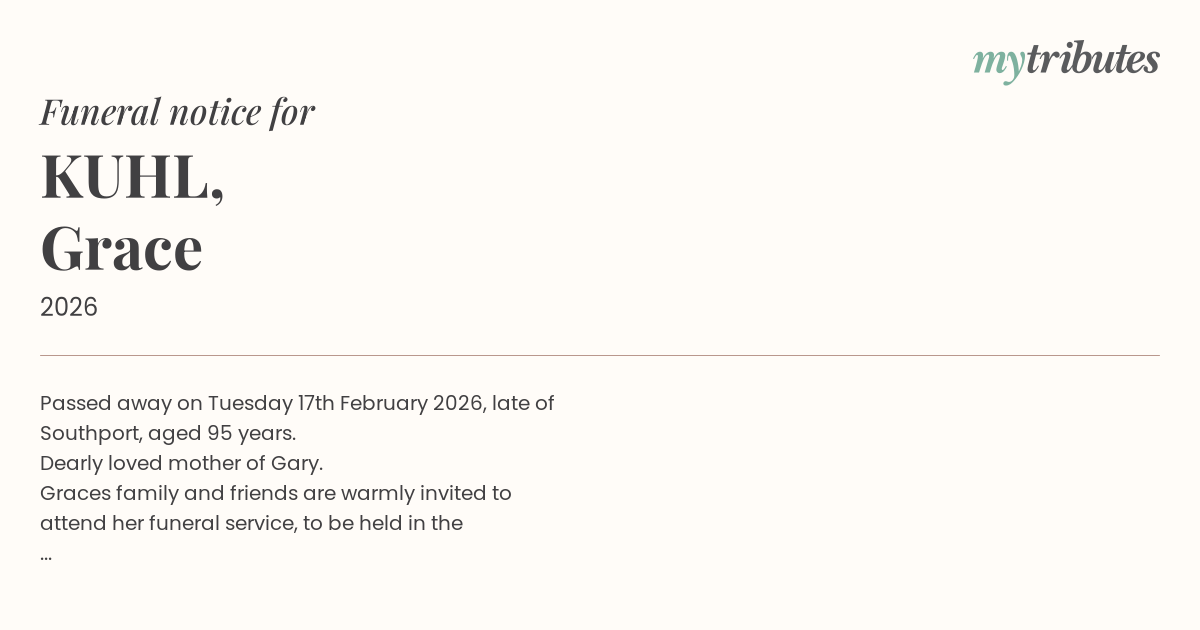Click the words "warmly invited to"
Screen dimensions: 1200x630
[x=426, y=493]
